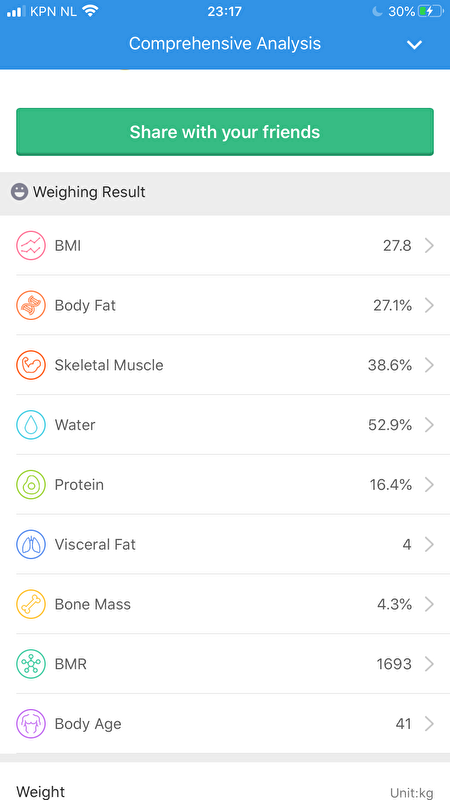Tap the blue Water droplet icon
The image size is (450, 800).
[31, 425]
